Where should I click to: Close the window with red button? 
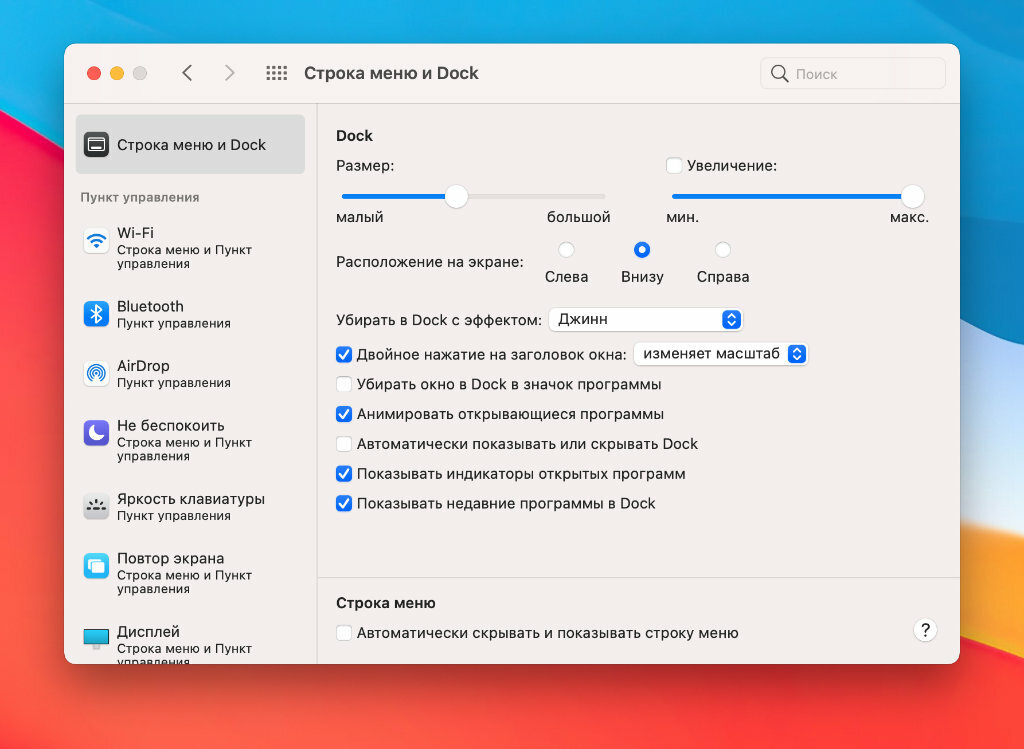94,73
